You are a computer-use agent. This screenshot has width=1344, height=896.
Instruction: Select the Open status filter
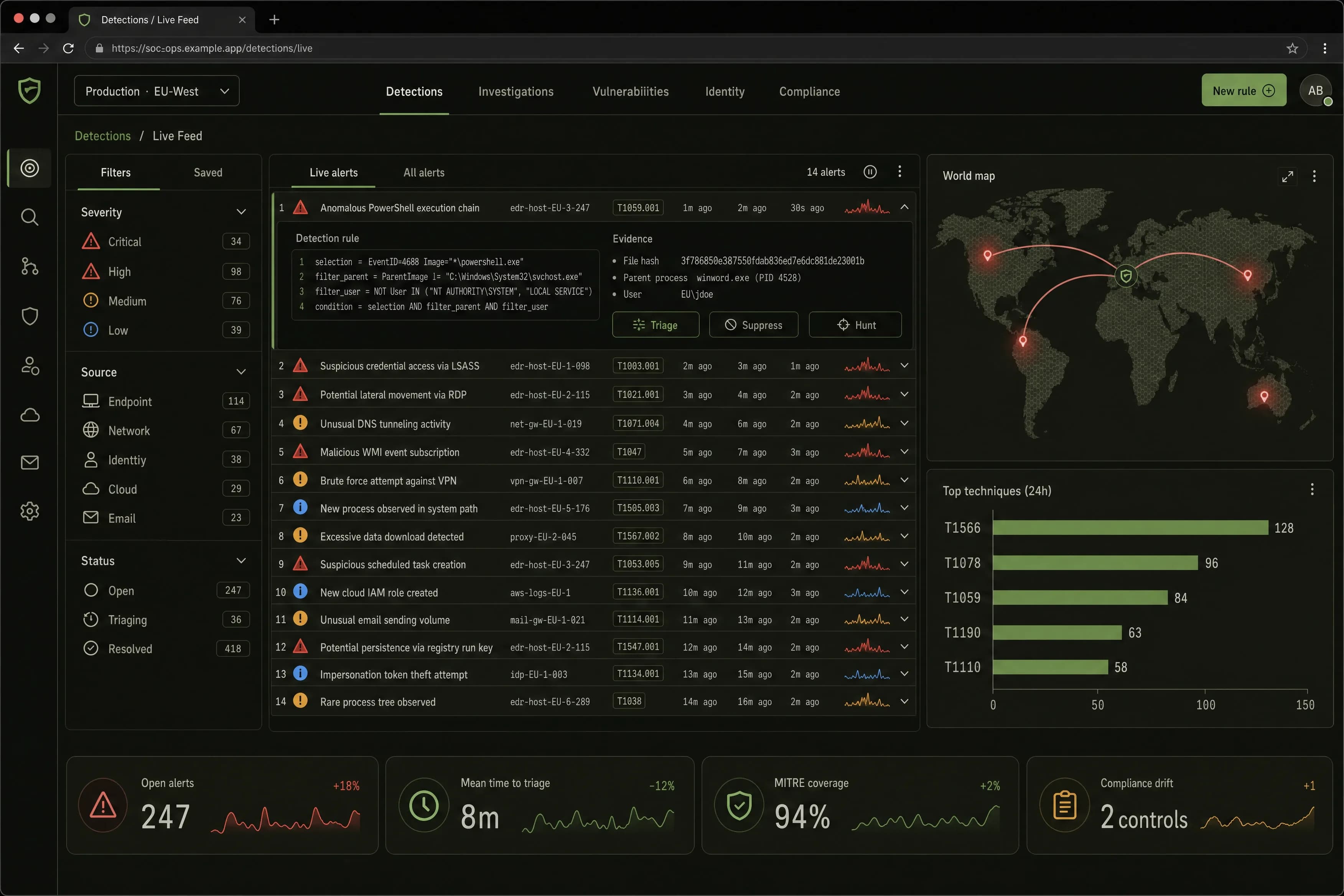click(x=165, y=590)
